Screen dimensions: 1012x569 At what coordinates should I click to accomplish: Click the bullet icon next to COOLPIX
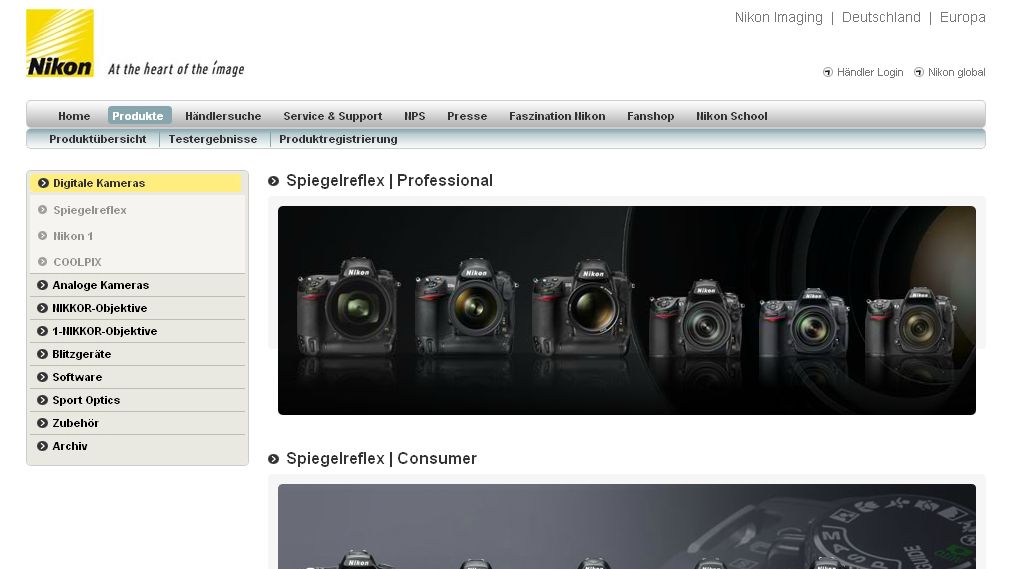coord(43,262)
